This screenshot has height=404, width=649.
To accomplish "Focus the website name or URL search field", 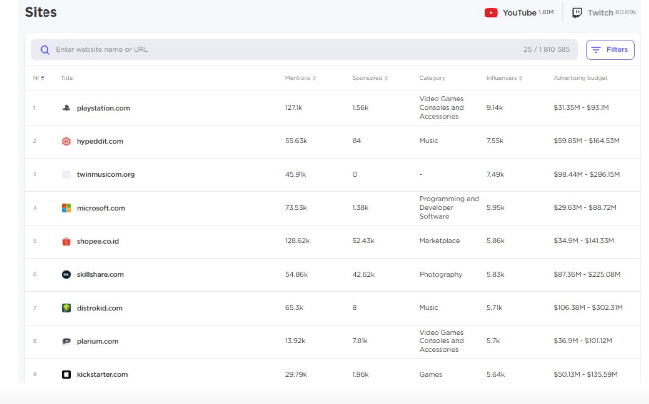I will point(304,50).
